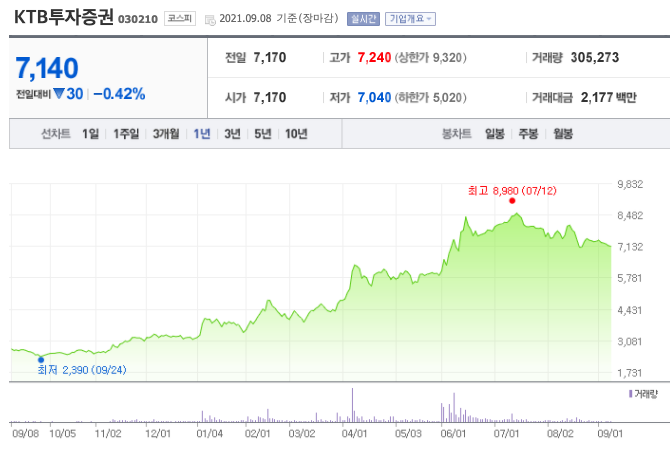Select the 5년 line chart tab

[x=263, y=134]
